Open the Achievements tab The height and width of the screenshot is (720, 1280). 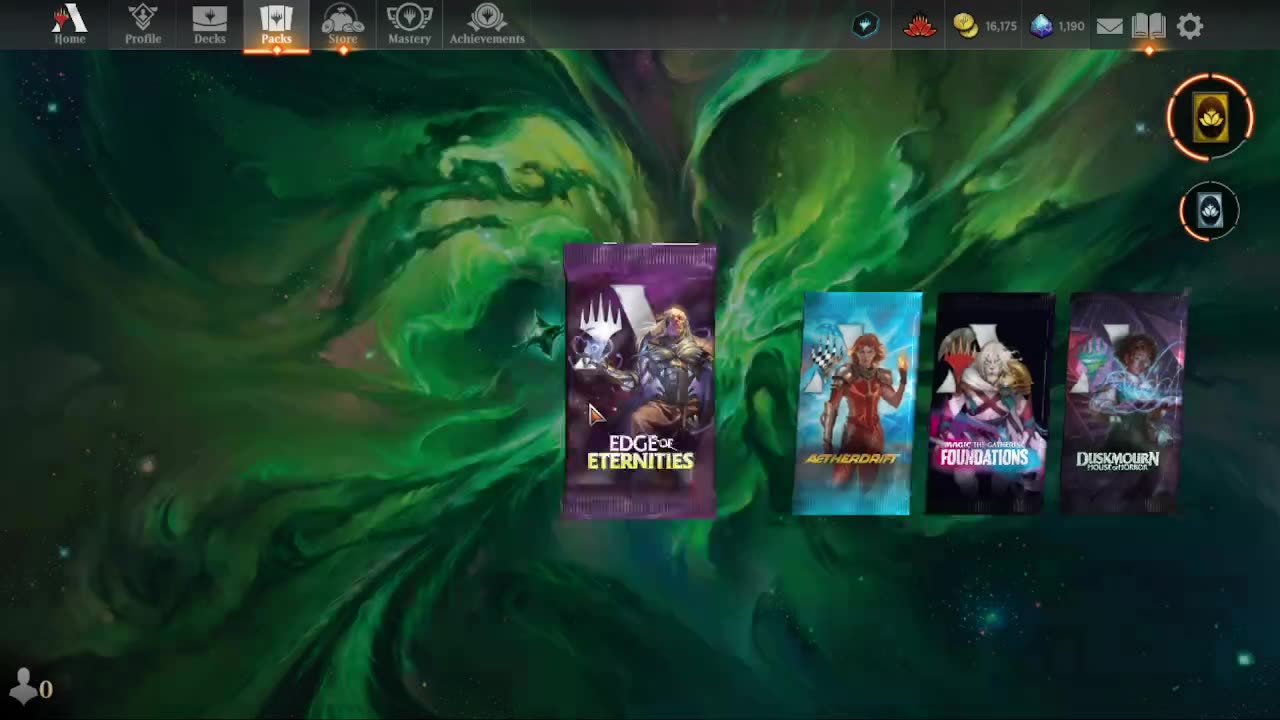pyautogui.click(x=487, y=25)
